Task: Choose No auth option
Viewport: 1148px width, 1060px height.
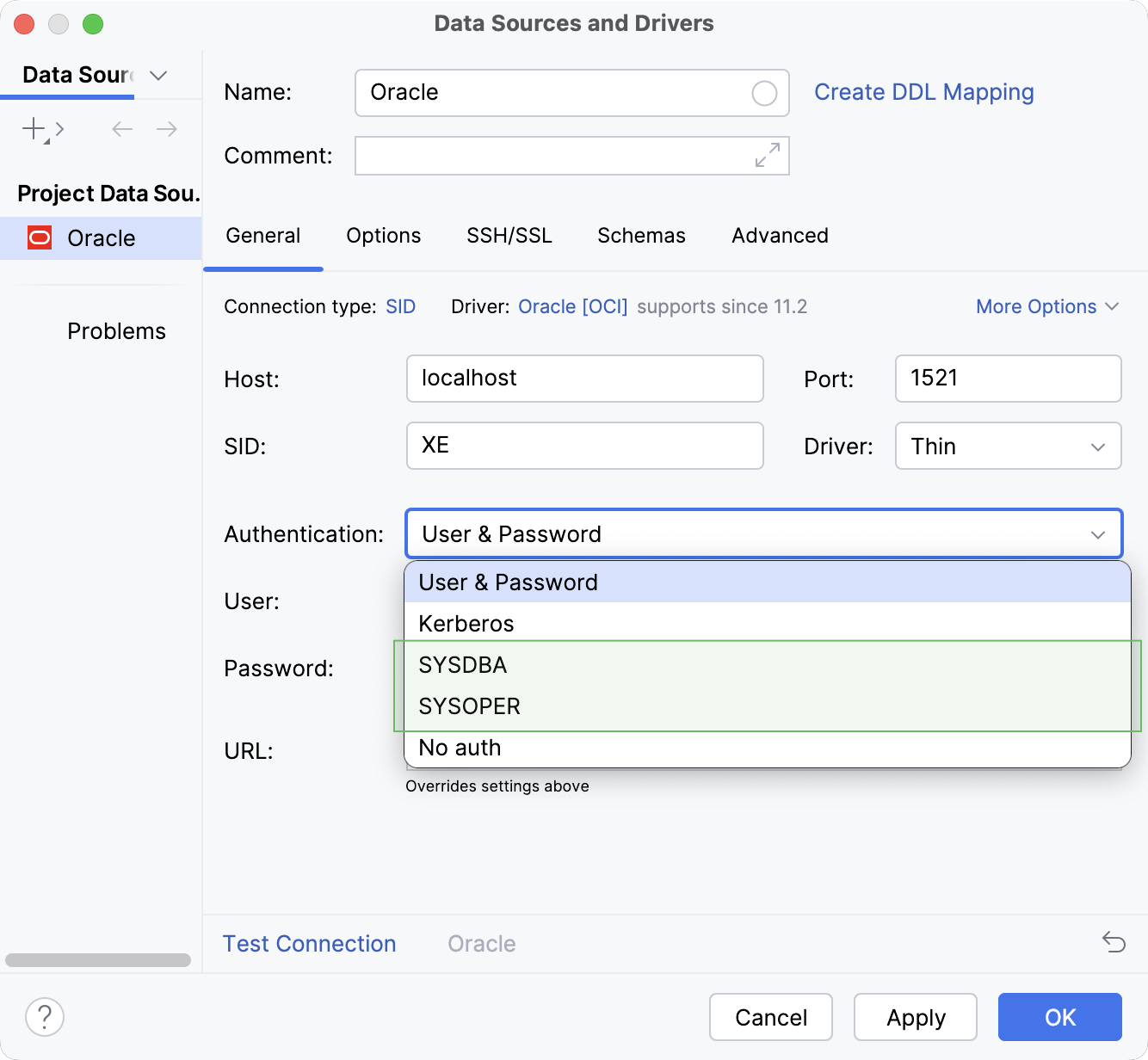Action: point(767,748)
